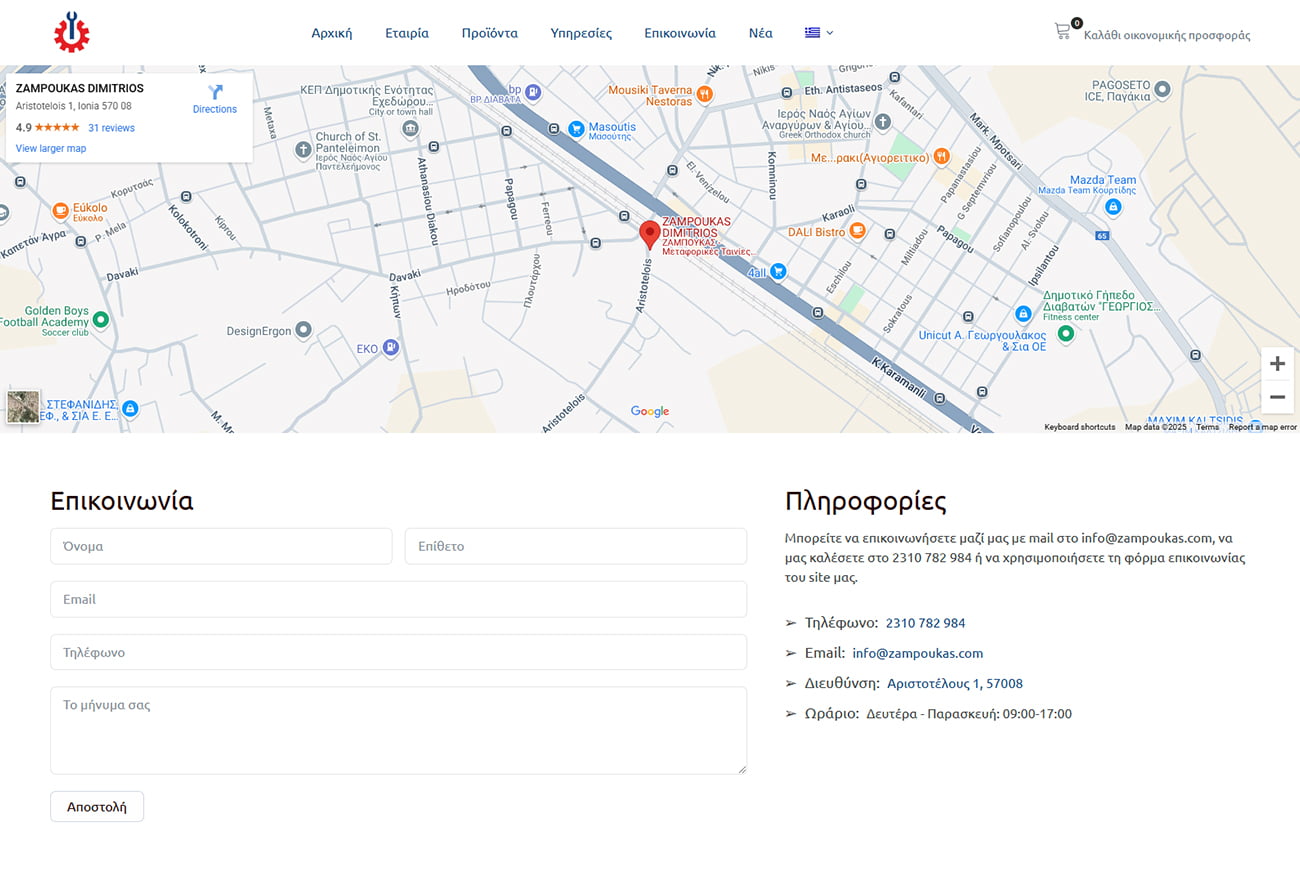
Task: Click the 4all shopping marker
Action: click(x=778, y=272)
